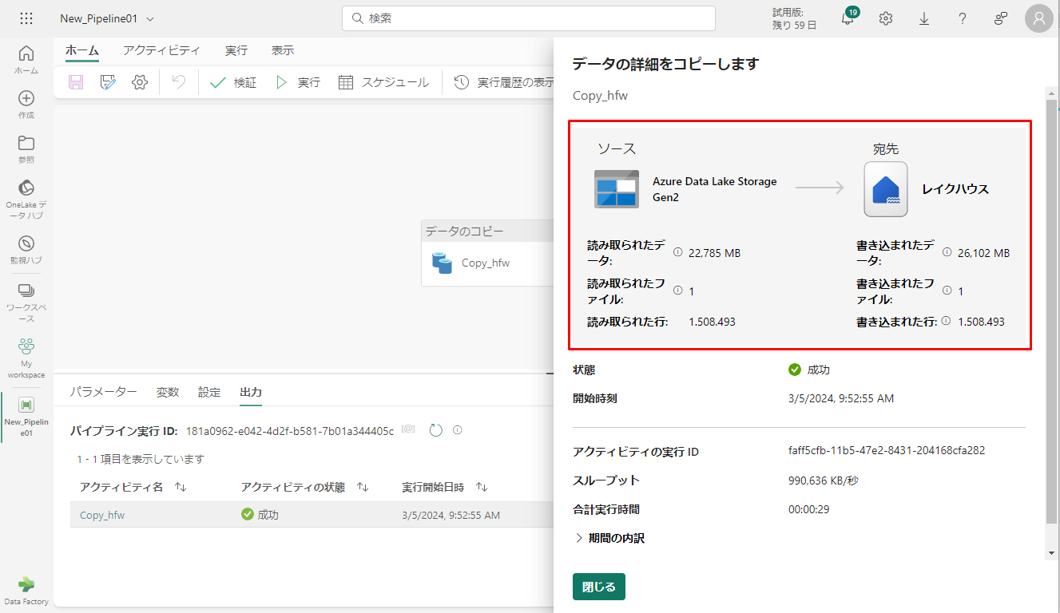The width and height of the screenshot is (1060, 613).
Task: Click the pipeline settings gear toolbar icon
Action: [140, 83]
